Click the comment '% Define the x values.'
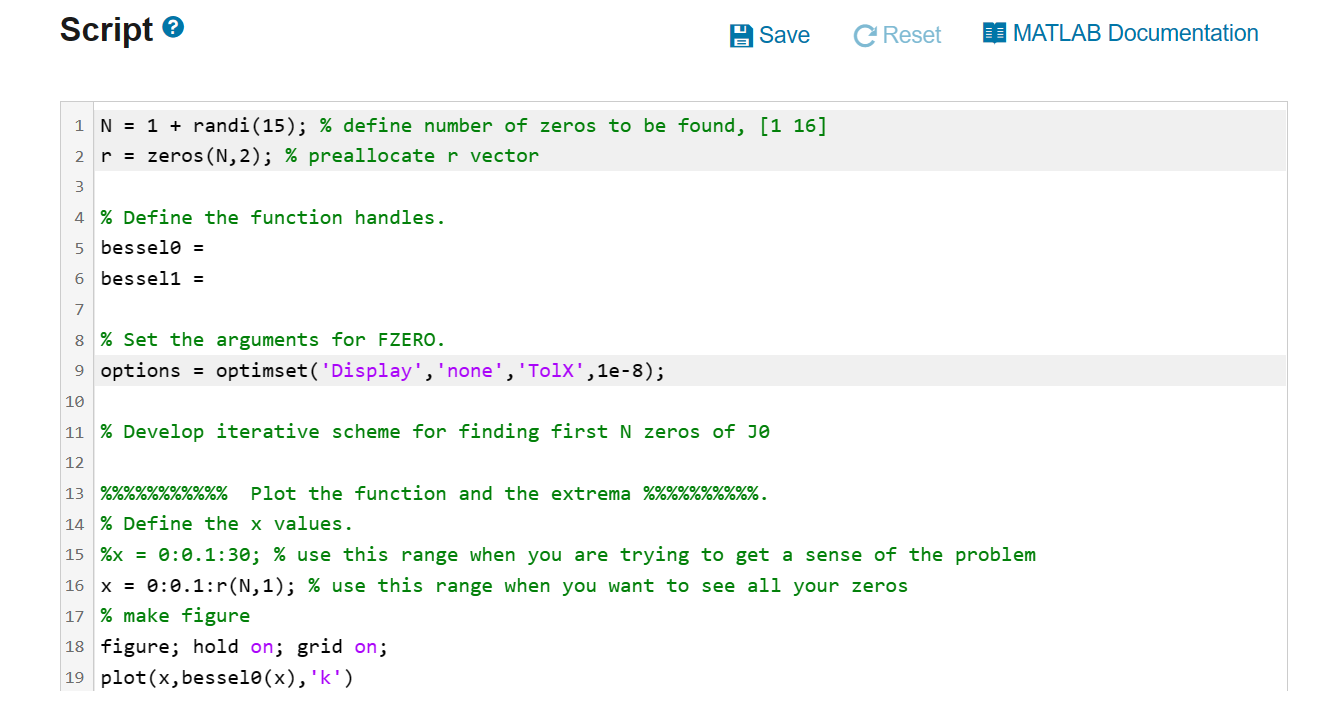This screenshot has width=1321, height=706. coord(227,524)
